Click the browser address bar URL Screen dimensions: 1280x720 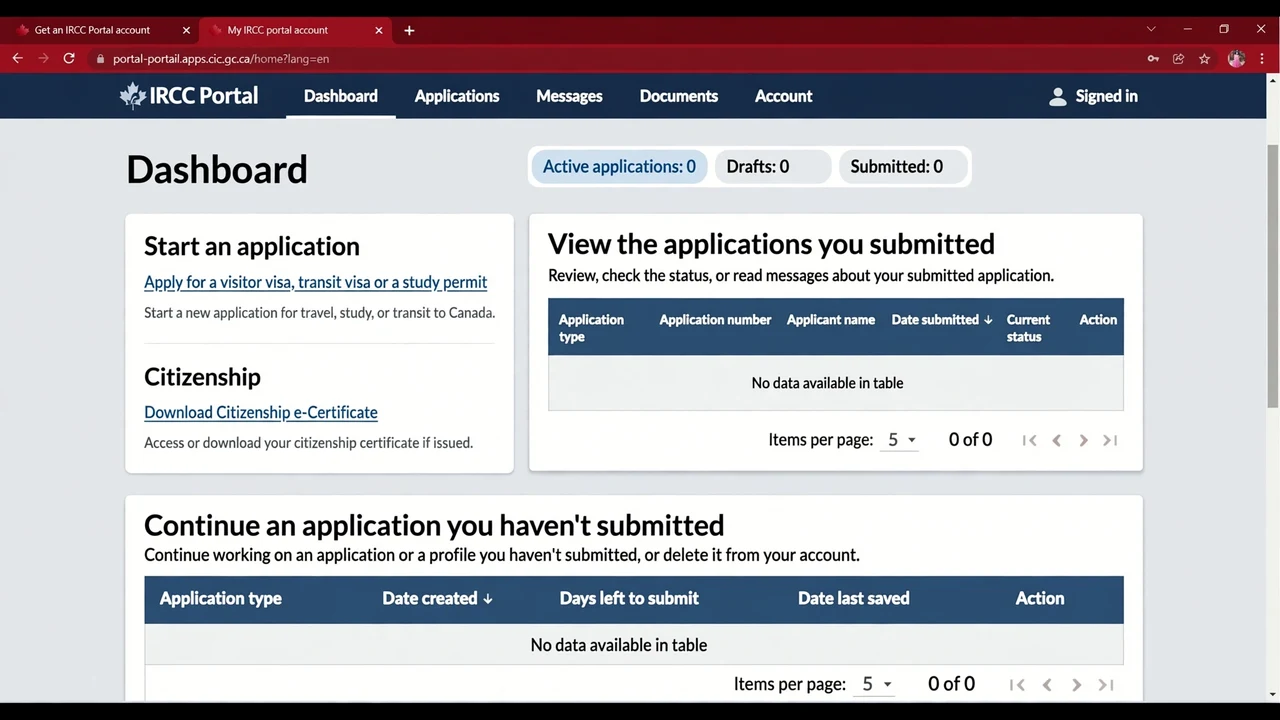coord(221,59)
